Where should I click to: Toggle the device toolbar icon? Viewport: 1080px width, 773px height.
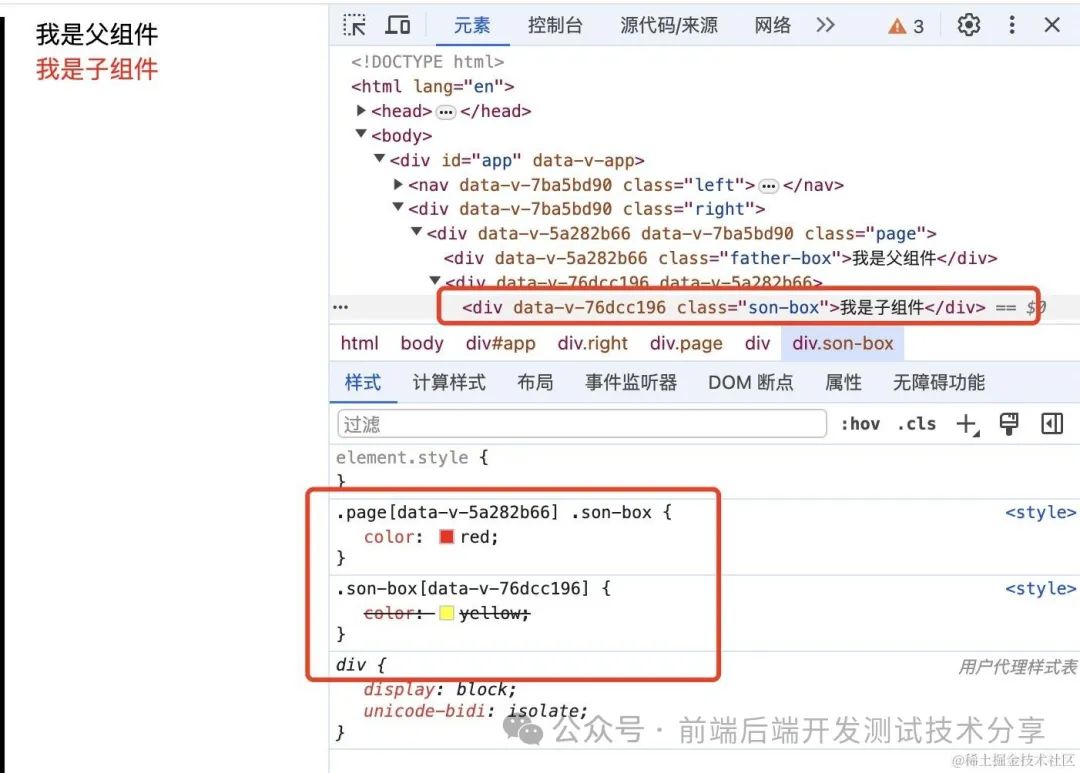pos(398,25)
